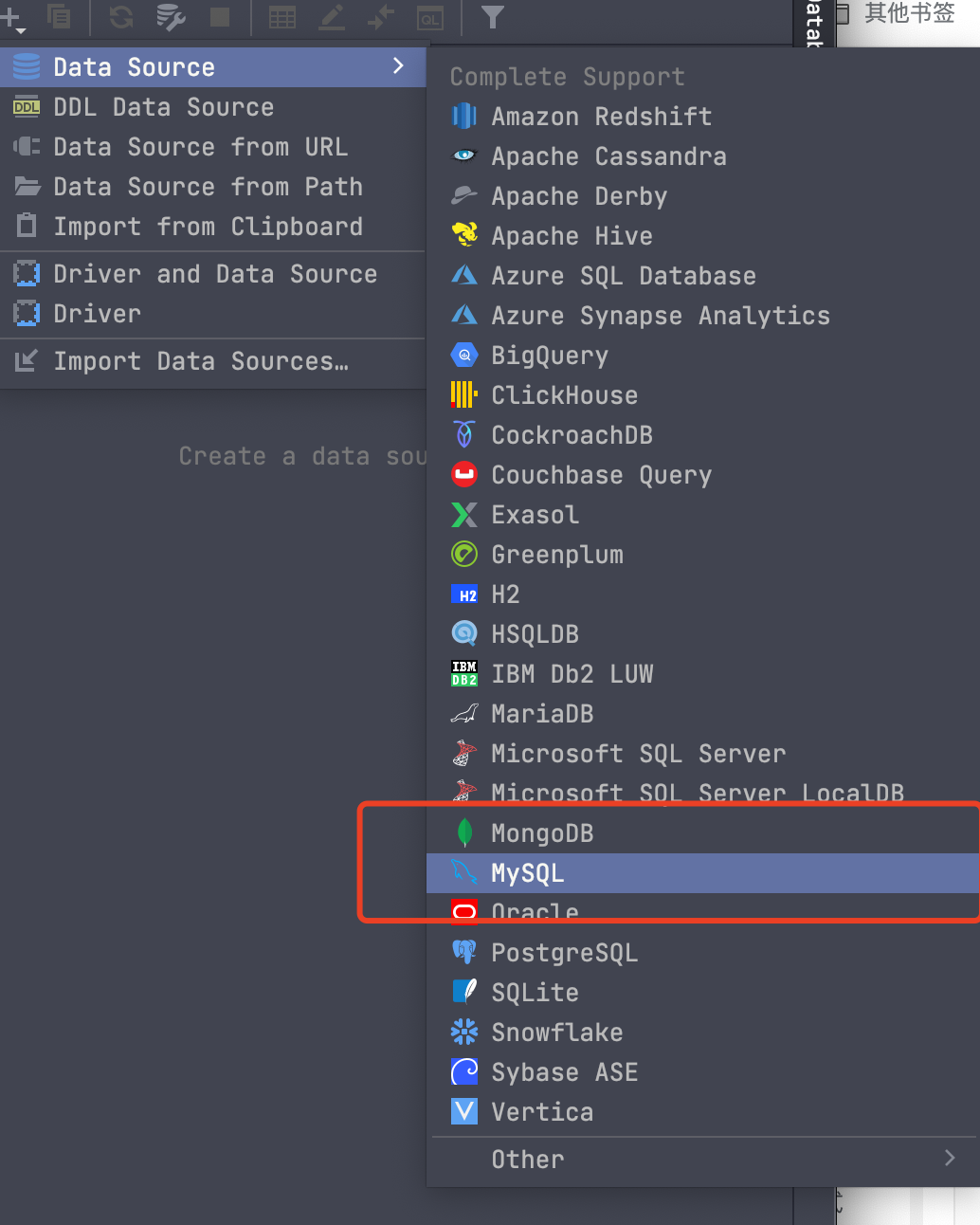Click the Apache Derby hat icon
This screenshot has width=980, height=1225.
464,196
